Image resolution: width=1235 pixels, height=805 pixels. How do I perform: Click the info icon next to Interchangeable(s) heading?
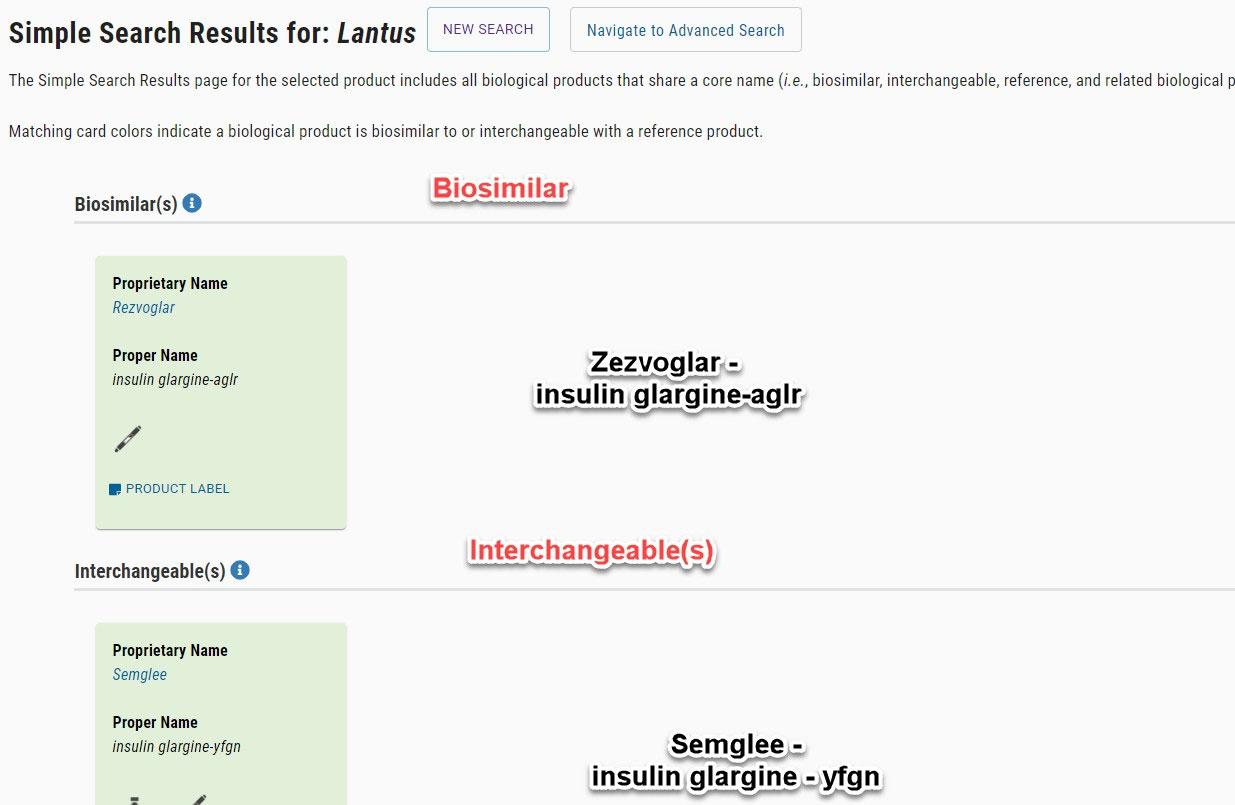(240, 570)
